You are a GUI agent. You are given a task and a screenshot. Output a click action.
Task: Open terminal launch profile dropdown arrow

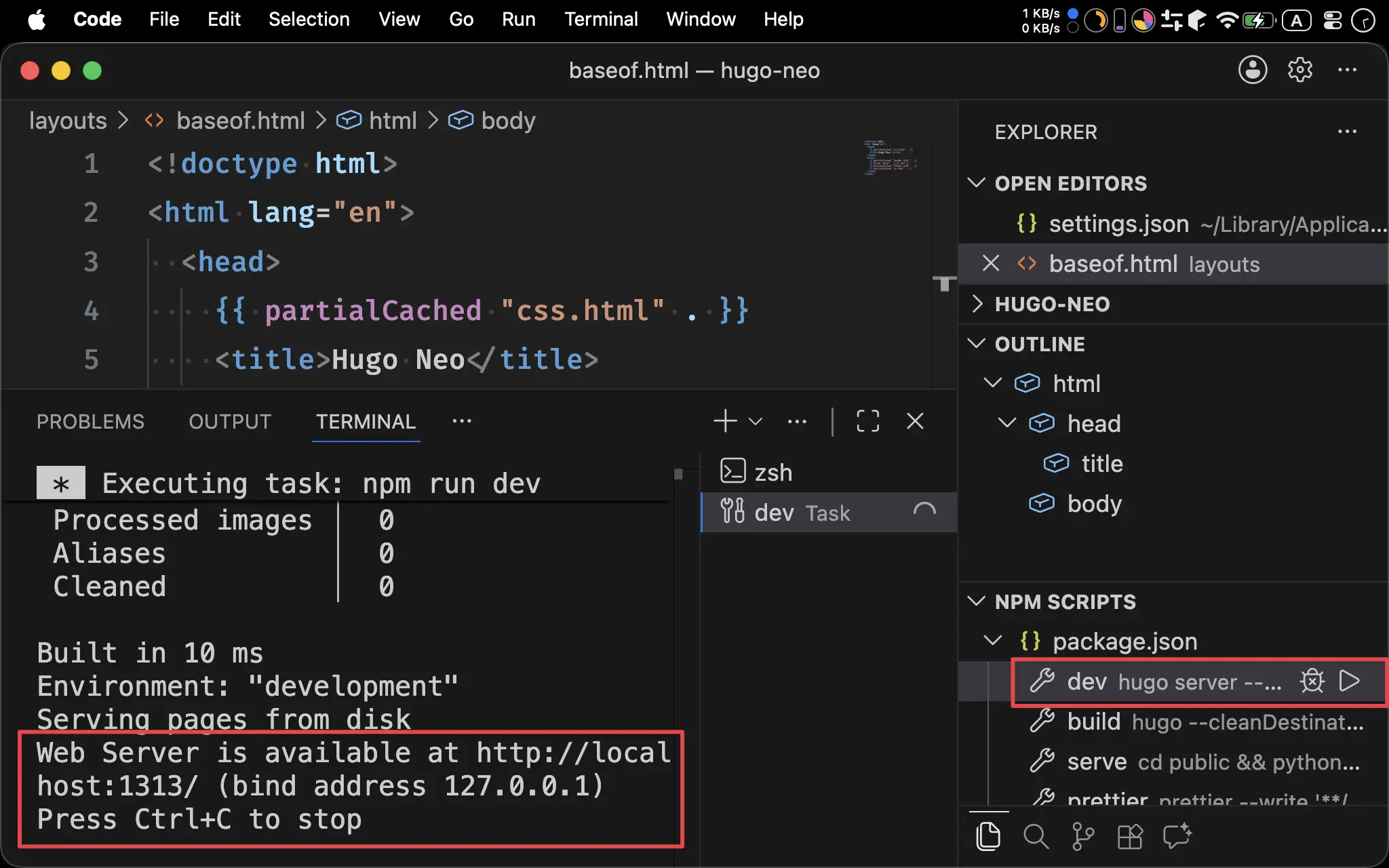[756, 421]
